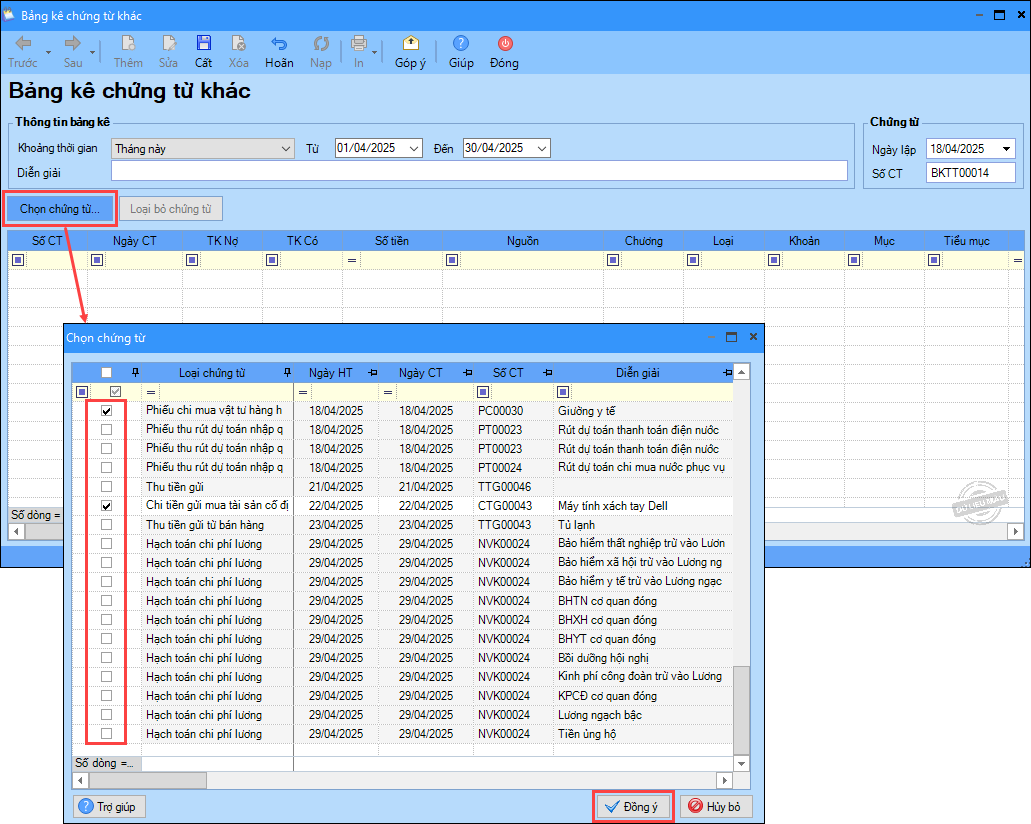Click the Thêm toolbar icon

(128, 52)
